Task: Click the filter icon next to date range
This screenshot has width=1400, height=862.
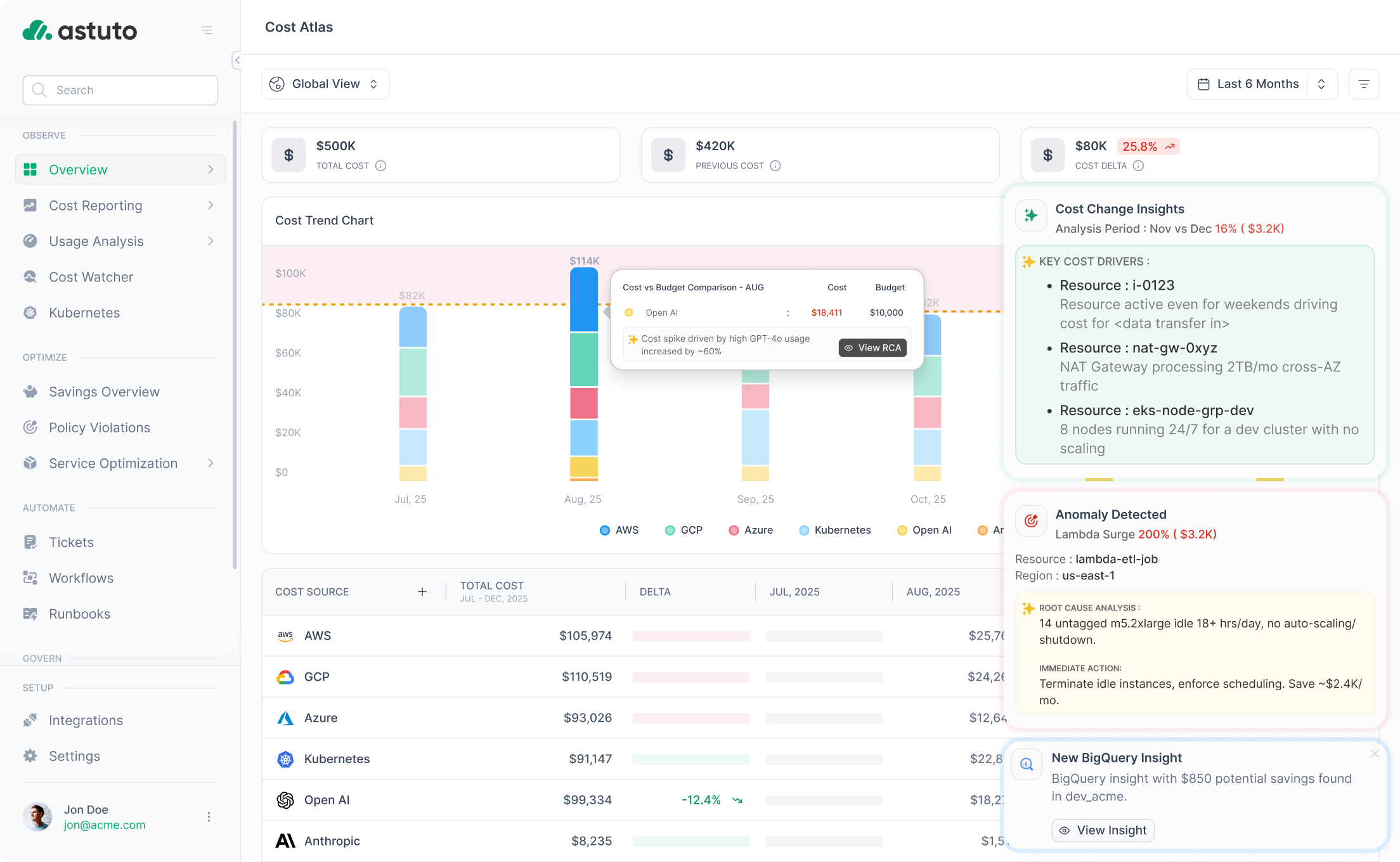Action: click(x=1364, y=84)
